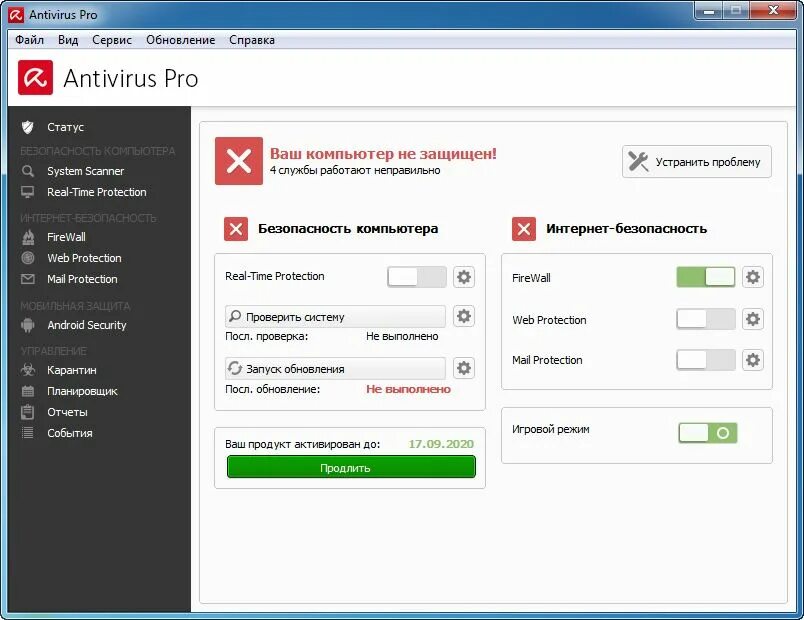
Task: Click the Avira logo in the header
Action: [x=35, y=77]
